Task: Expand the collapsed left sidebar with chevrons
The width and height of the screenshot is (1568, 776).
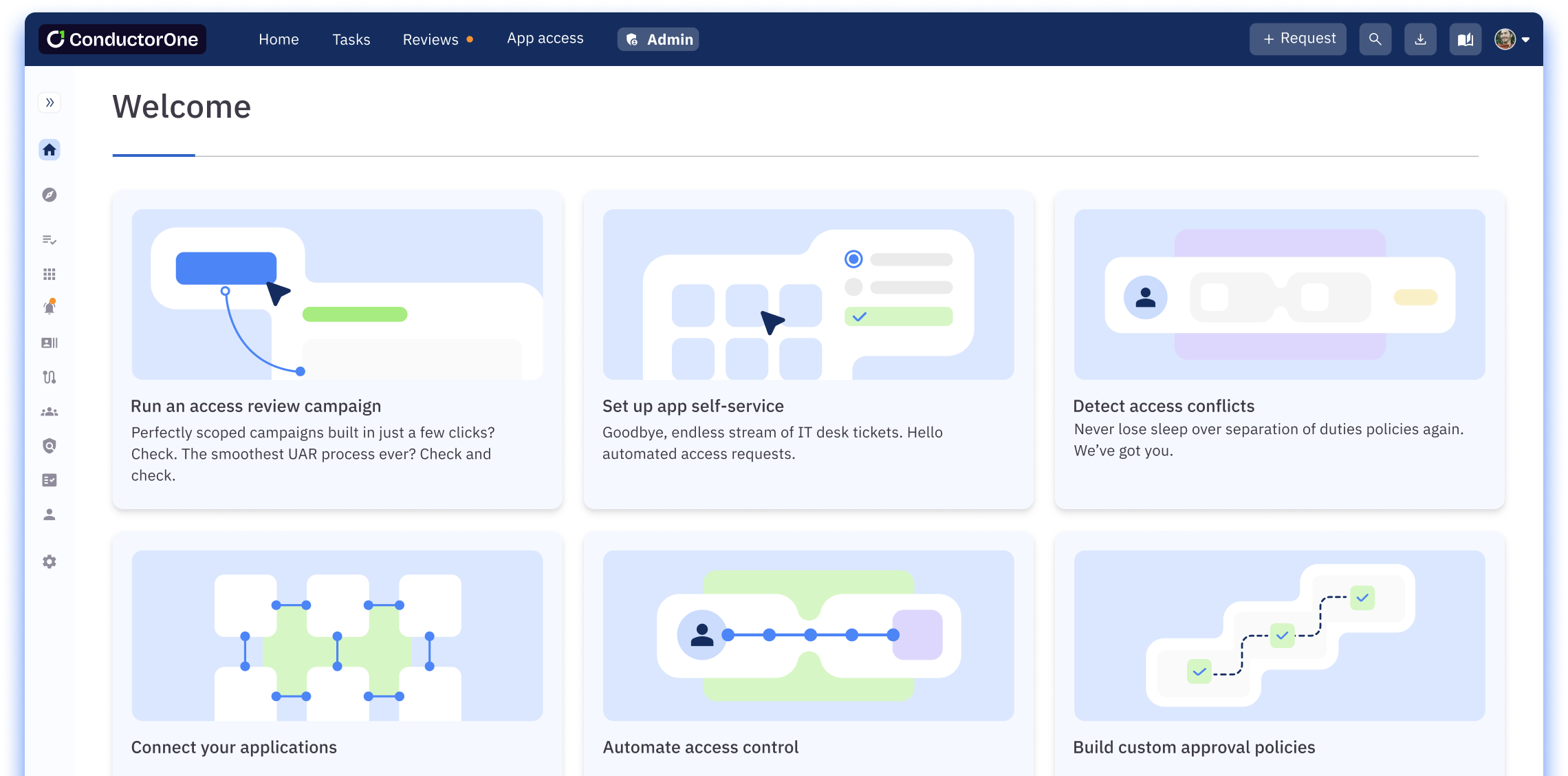Action: (x=49, y=102)
